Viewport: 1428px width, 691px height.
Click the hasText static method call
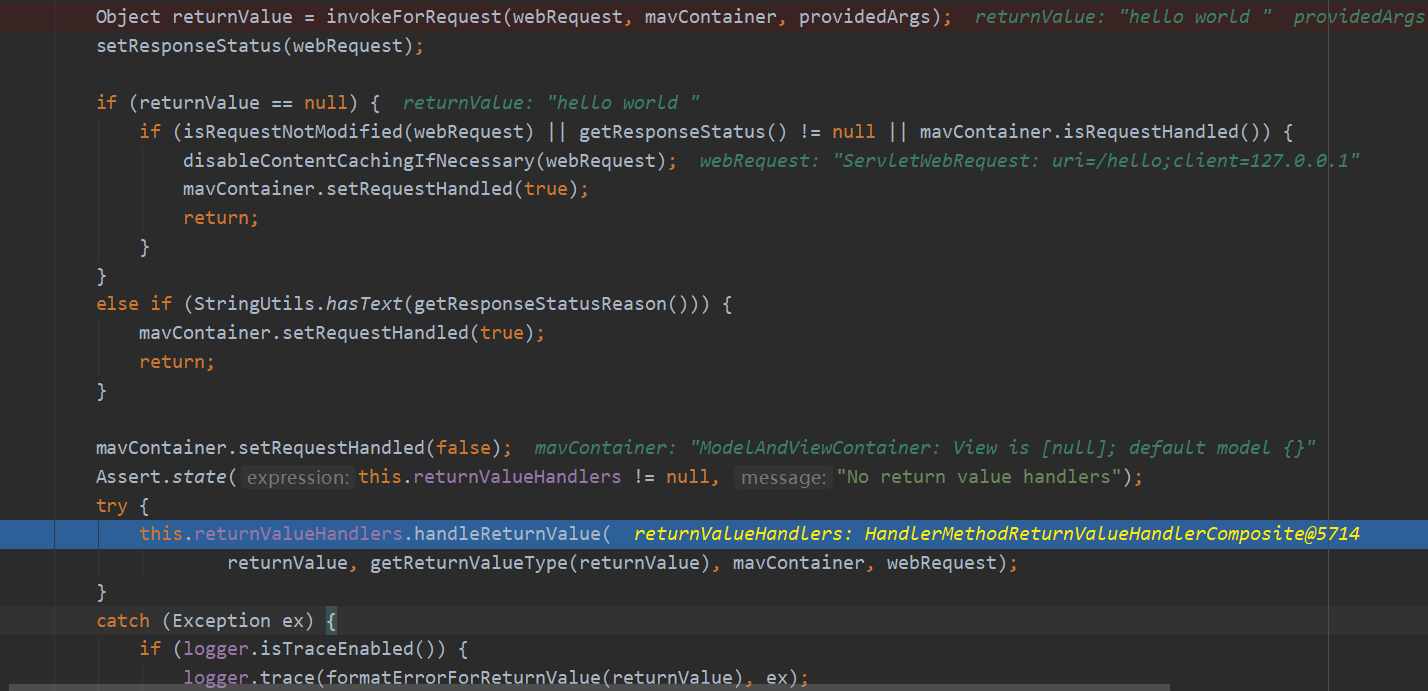click(x=364, y=304)
